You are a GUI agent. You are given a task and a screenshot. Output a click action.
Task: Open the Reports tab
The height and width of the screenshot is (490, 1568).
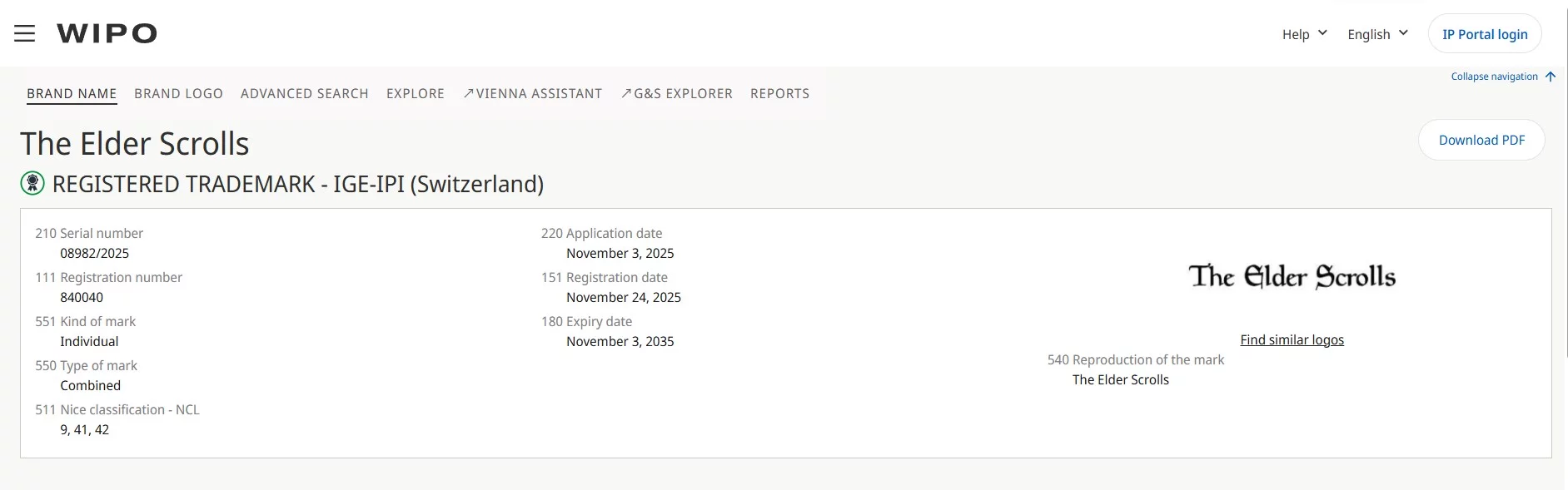click(x=779, y=94)
